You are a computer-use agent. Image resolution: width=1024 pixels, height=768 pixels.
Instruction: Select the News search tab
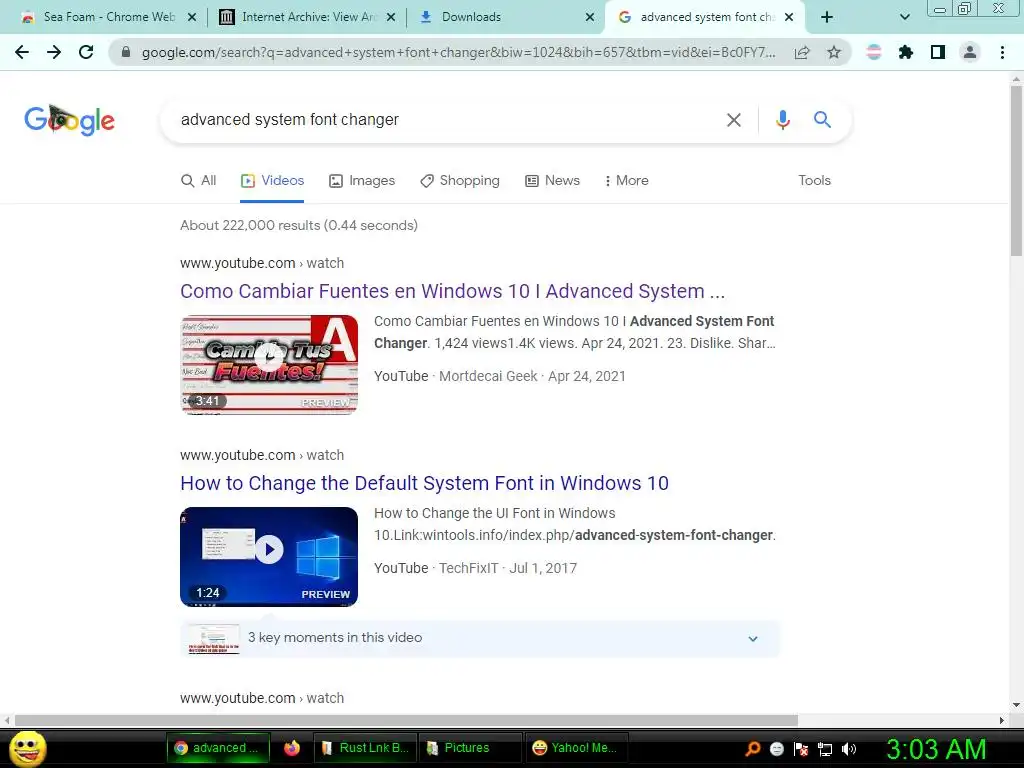[552, 180]
